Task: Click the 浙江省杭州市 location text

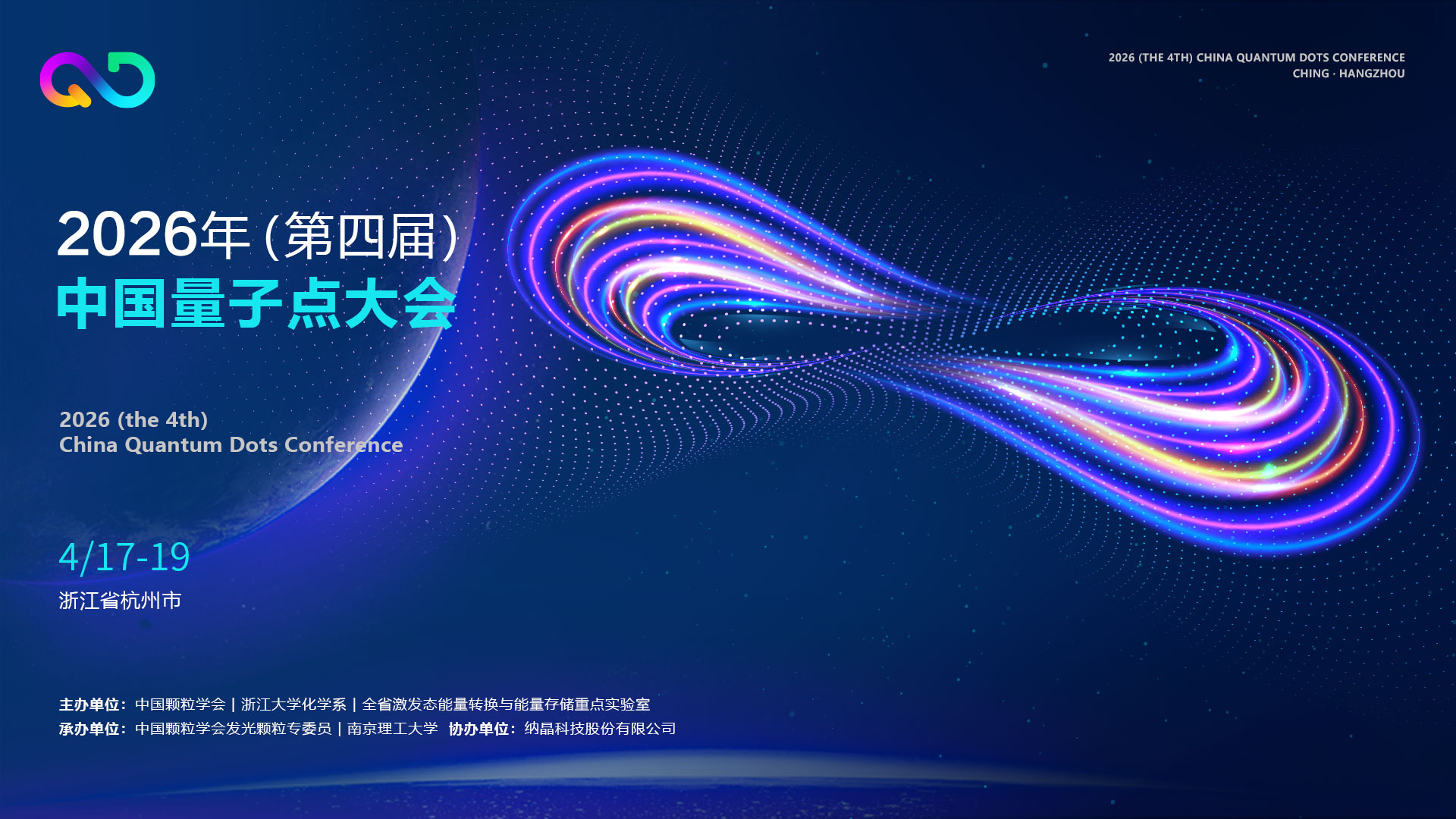Action: (x=120, y=601)
